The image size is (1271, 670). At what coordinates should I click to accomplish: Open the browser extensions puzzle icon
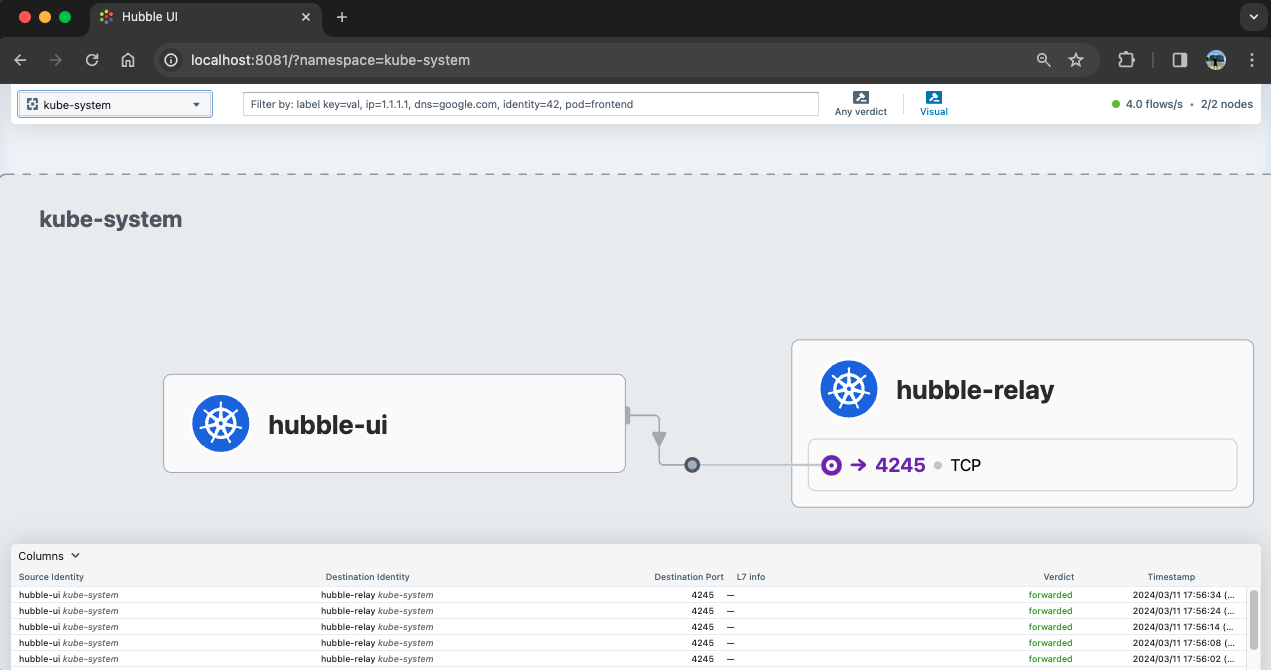coord(1126,60)
